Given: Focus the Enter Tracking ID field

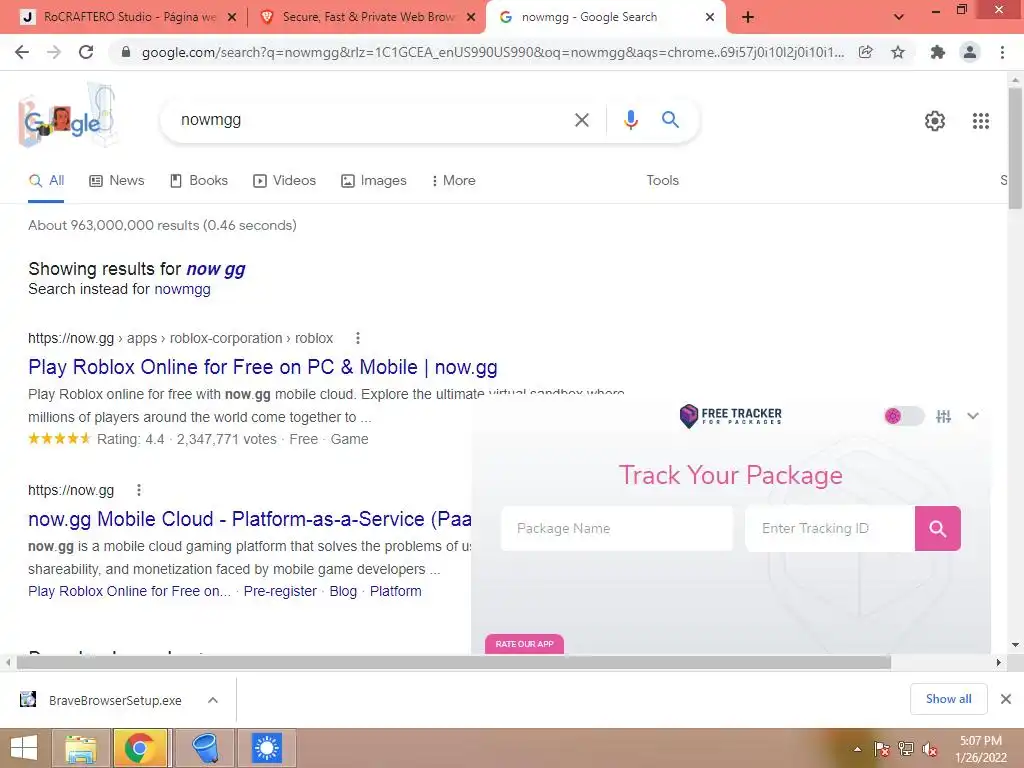Looking at the screenshot, I should (x=829, y=528).
